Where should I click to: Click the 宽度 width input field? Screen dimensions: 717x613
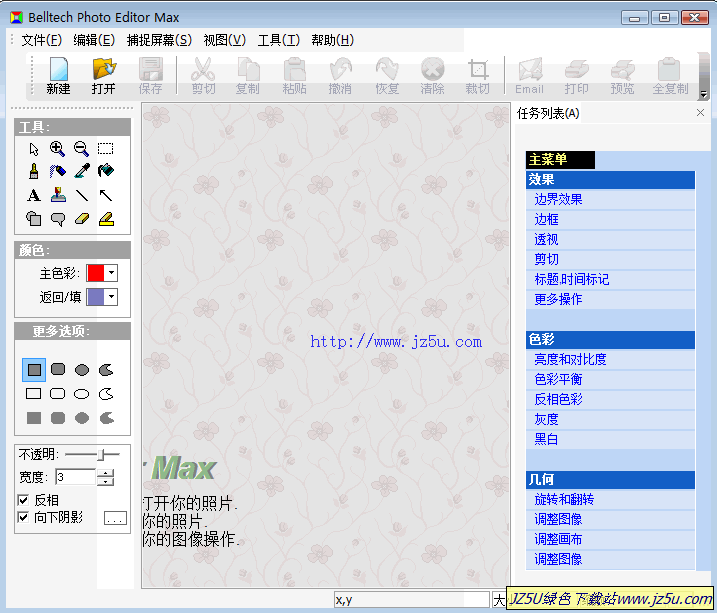75,477
